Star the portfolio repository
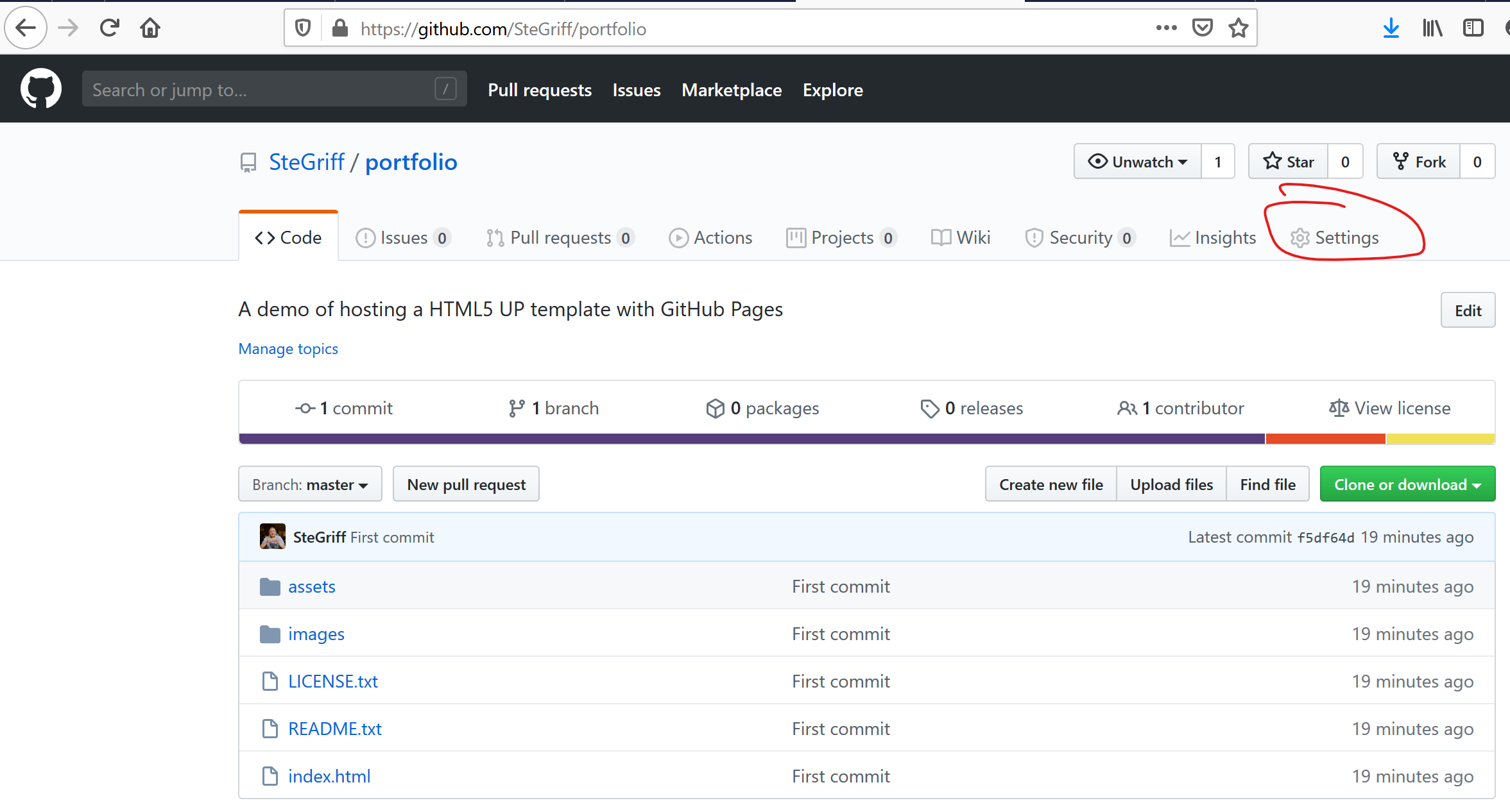The height and width of the screenshot is (812, 1510). (x=1289, y=162)
